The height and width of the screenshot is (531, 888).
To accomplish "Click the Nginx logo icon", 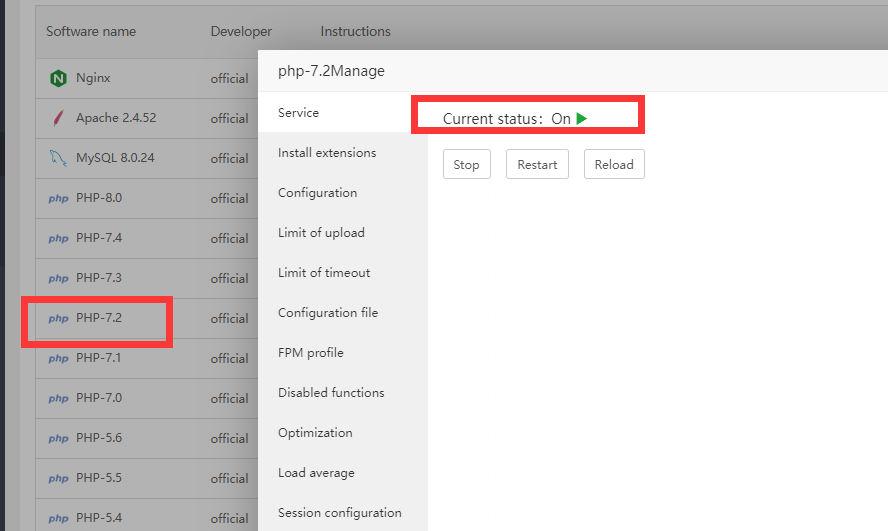I will point(58,78).
